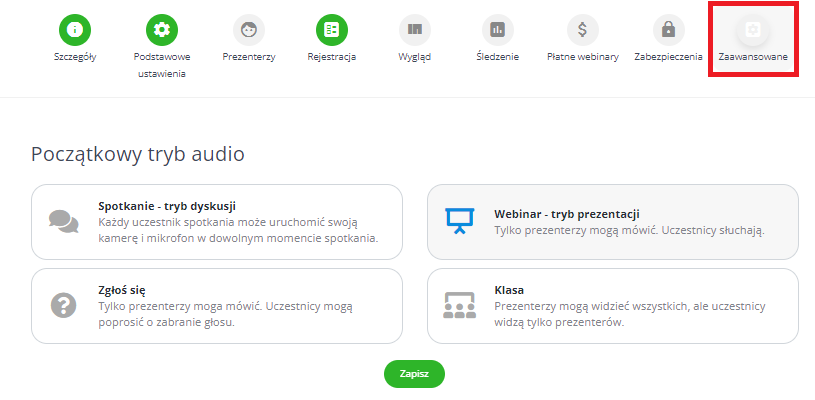Open the Podstawowe ustawienia gear icon
This screenshot has height=400, width=815.
161,30
